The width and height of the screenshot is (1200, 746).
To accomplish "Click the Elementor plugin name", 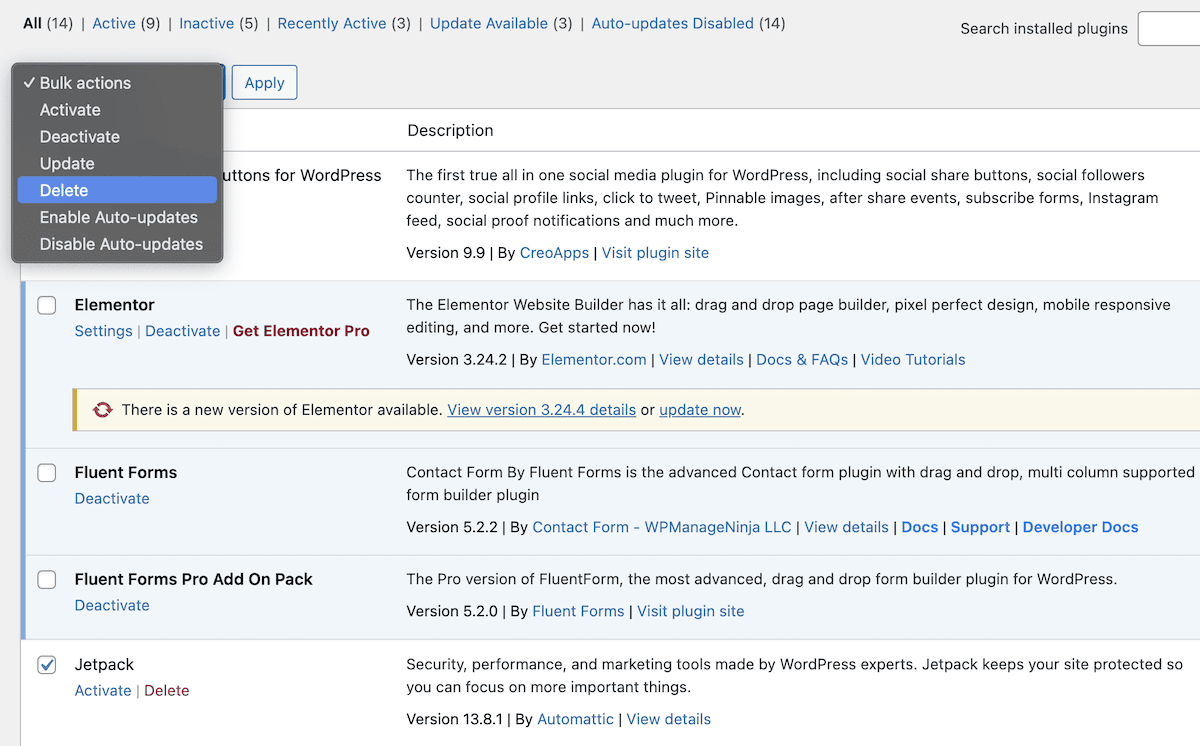I will [115, 305].
